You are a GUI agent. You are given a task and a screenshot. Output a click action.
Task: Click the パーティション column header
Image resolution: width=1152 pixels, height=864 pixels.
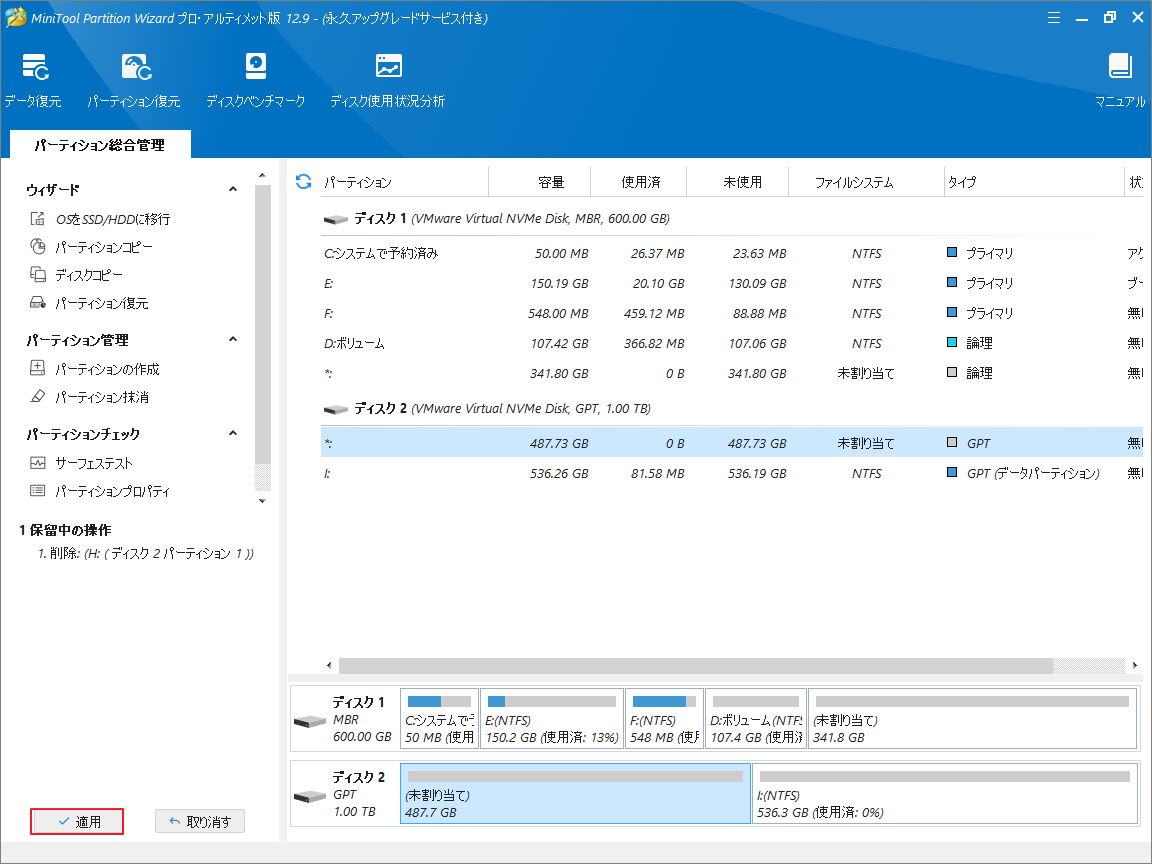405,181
